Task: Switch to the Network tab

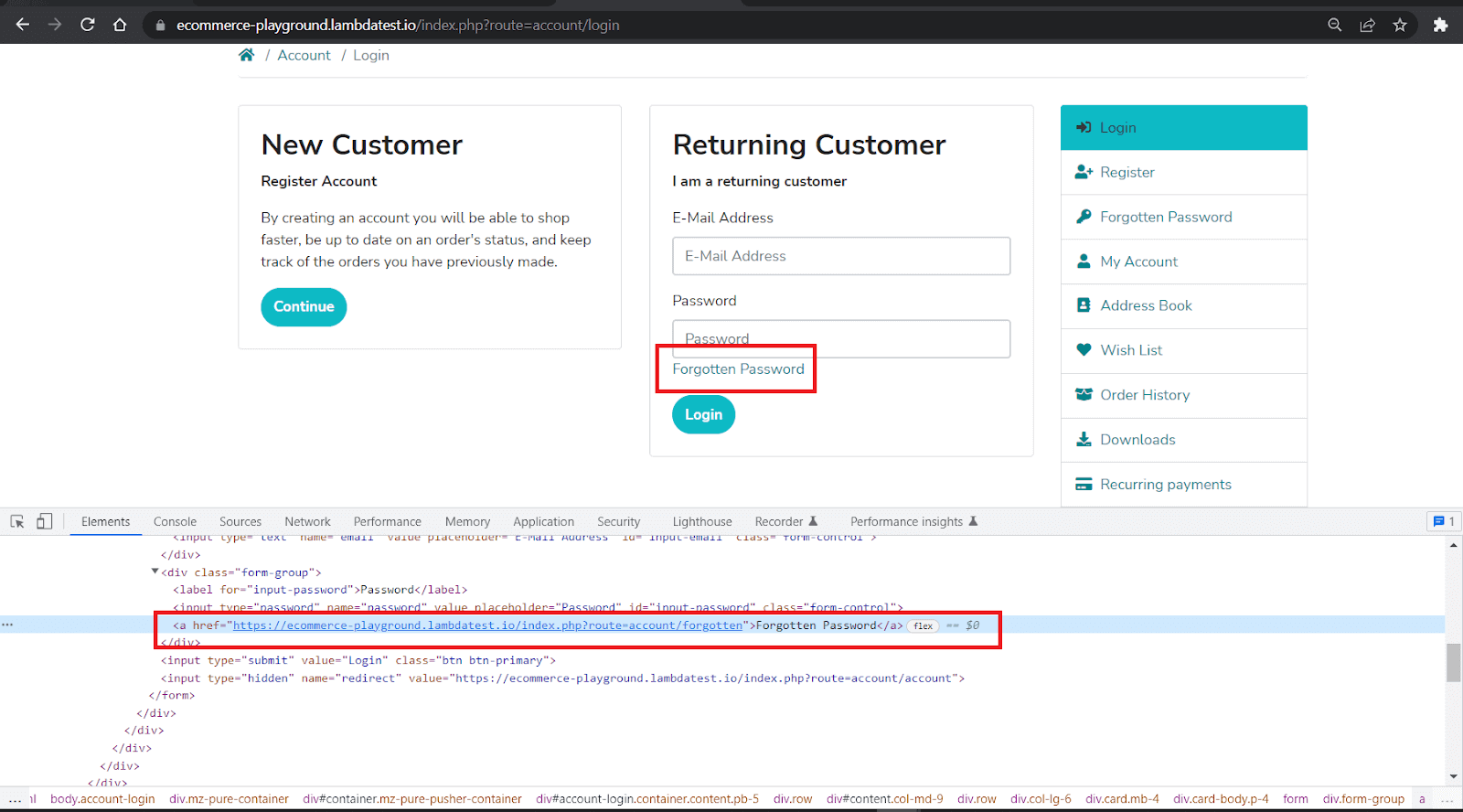Action: pyautogui.click(x=307, y=521)
